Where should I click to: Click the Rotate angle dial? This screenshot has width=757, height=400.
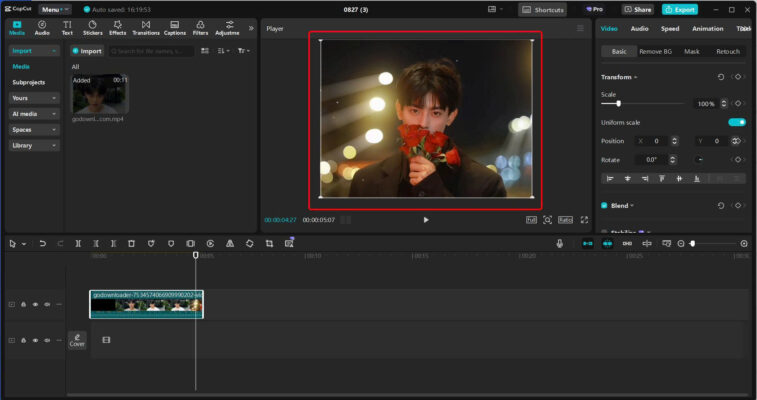point(699,160)
